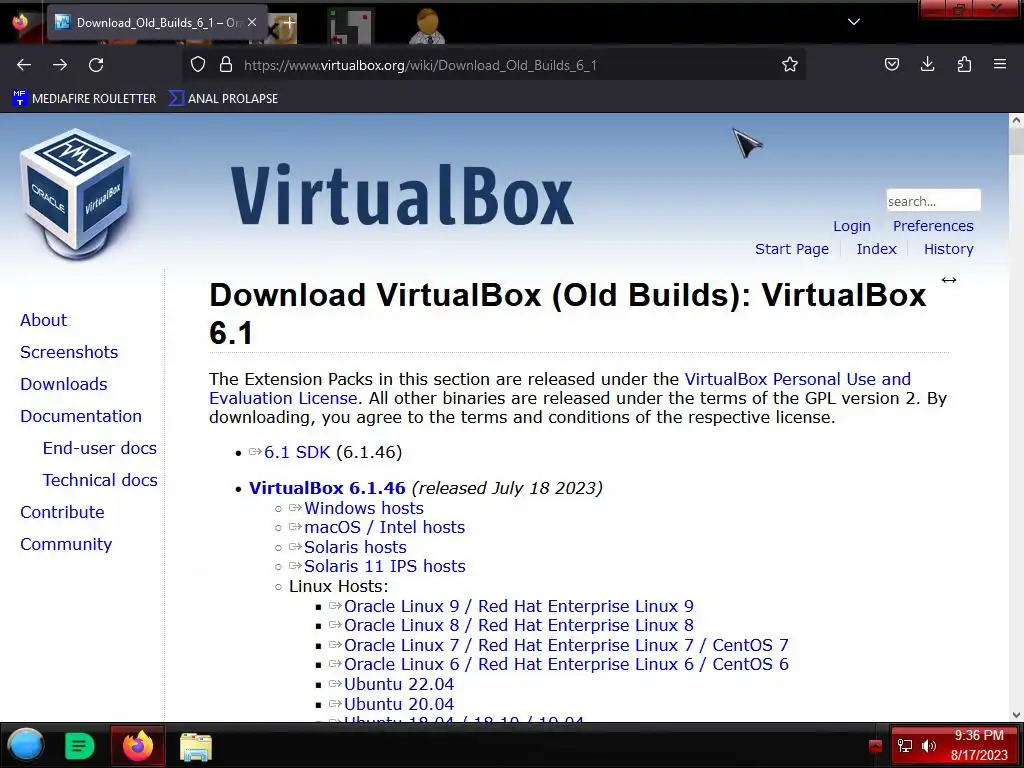View the page History link
The height and width of the screenshot is (768, 1024).
pos(948,249)
